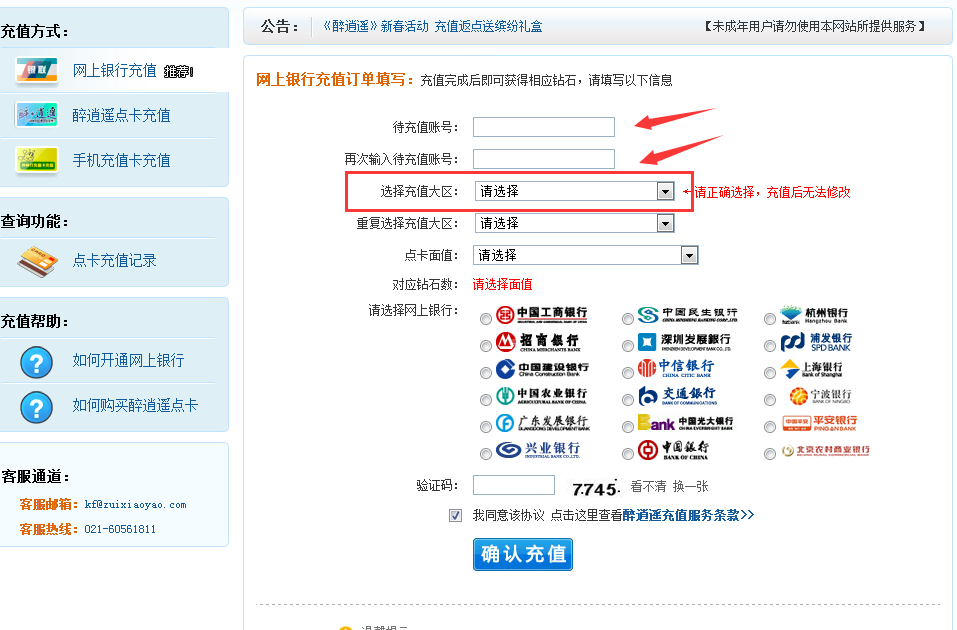957x630 pixels.
Task: Open the 醉逍遥充值服务条款 link
Action: 688,515
